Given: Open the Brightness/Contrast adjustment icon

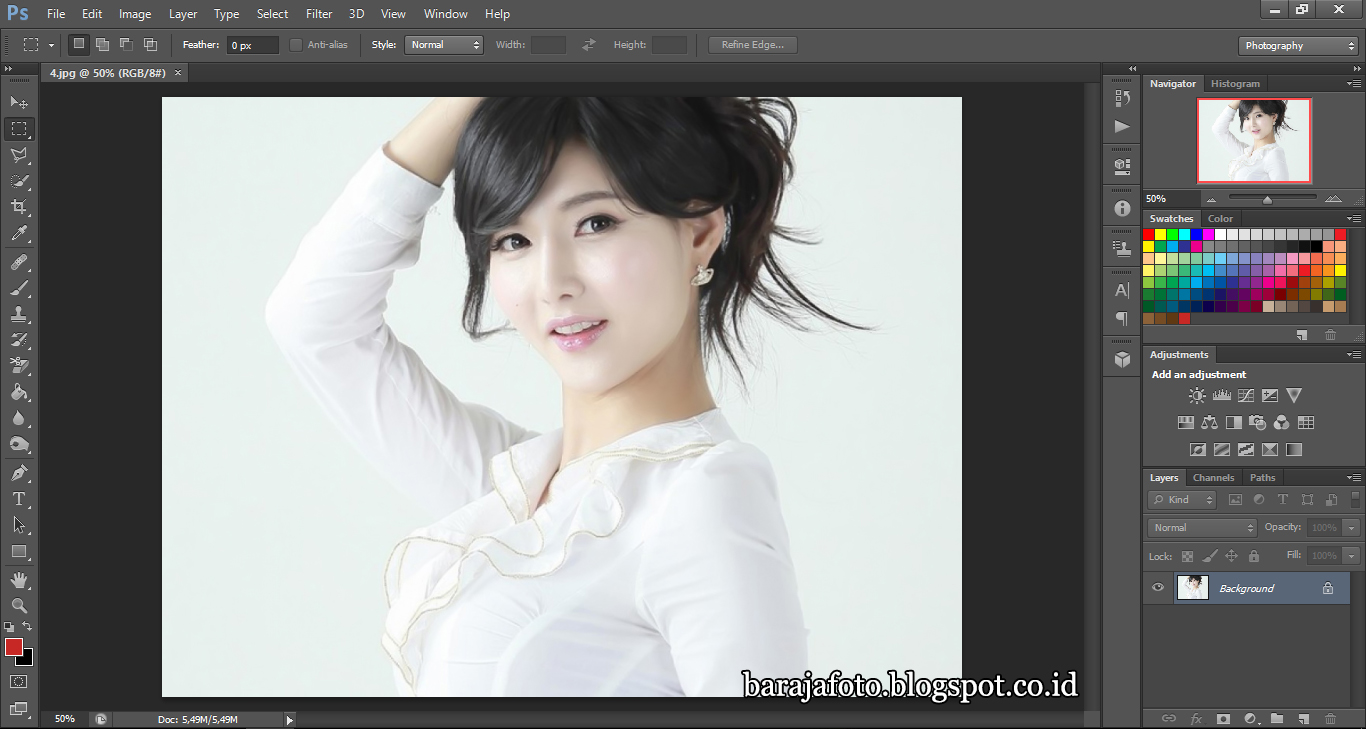Looking at the screenshot, I should click(1197, 395).
